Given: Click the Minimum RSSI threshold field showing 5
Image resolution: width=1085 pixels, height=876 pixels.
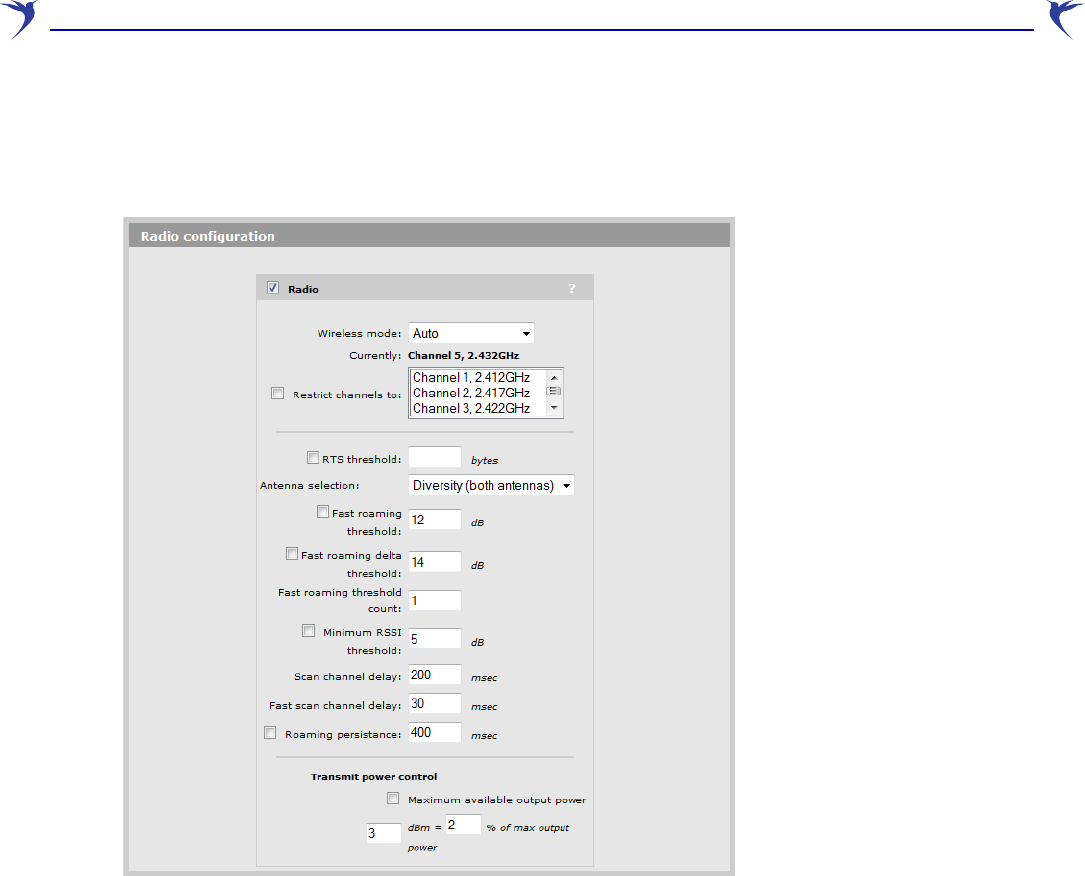Looking at the screenshot, I should point(435,639).
